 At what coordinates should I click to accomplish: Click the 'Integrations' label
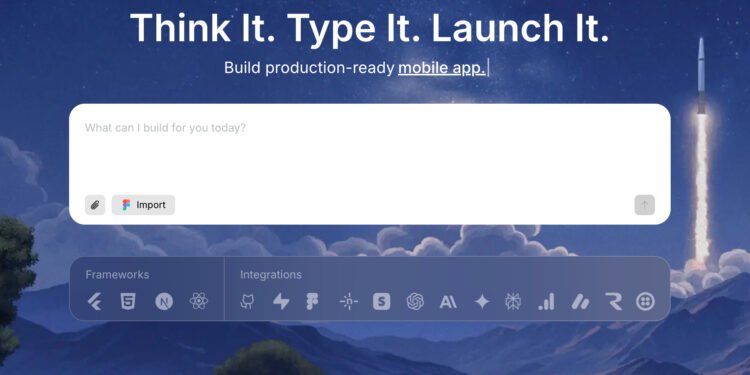tap(271, 275)
